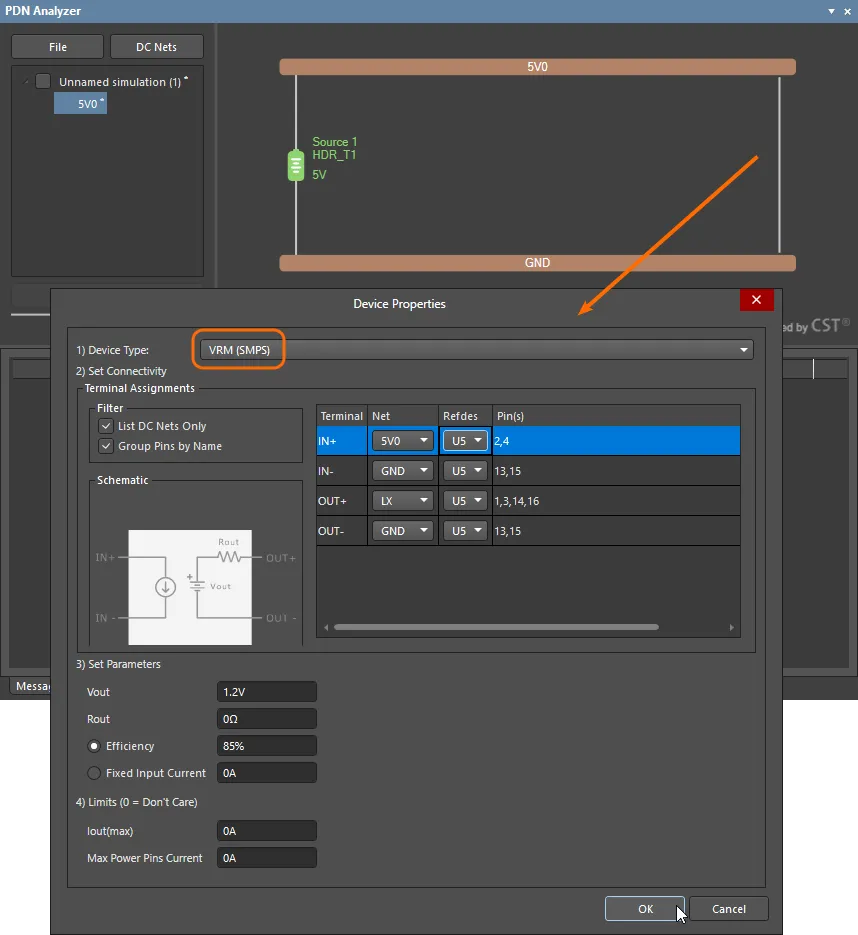
Task: Click the VRM schematic diagram preview
Action: [x=190, y=587]
